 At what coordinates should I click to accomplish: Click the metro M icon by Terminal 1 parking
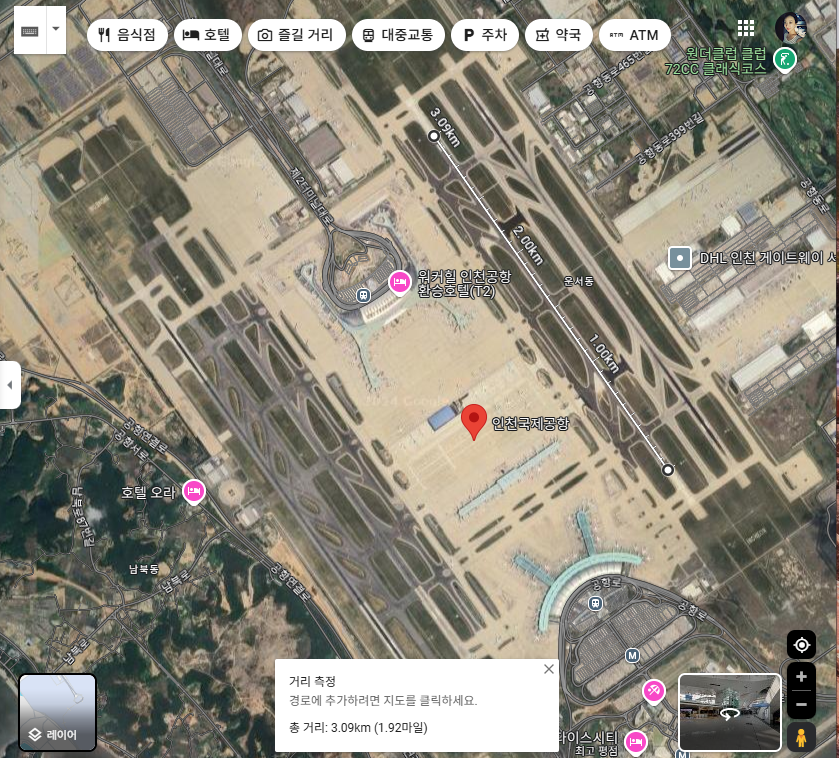coord(632,655)
